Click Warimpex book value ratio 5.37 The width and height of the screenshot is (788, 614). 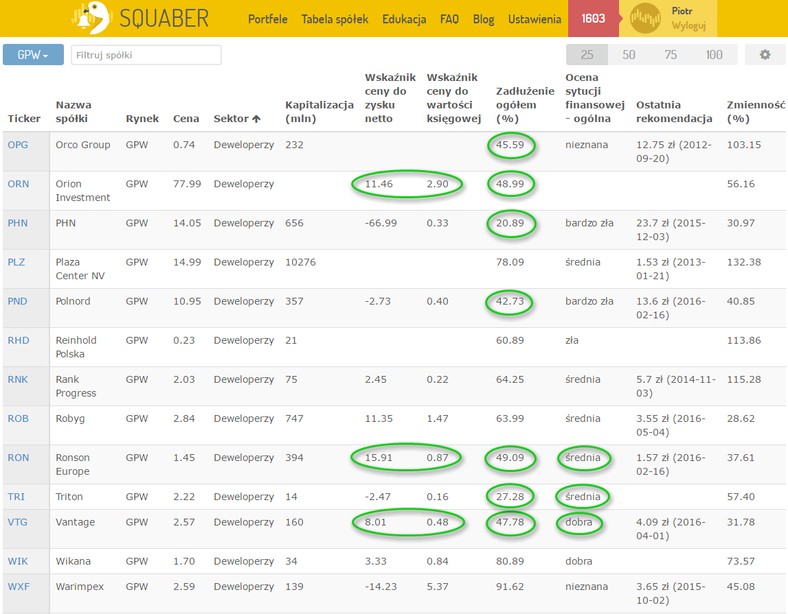[x=437, y=586]
